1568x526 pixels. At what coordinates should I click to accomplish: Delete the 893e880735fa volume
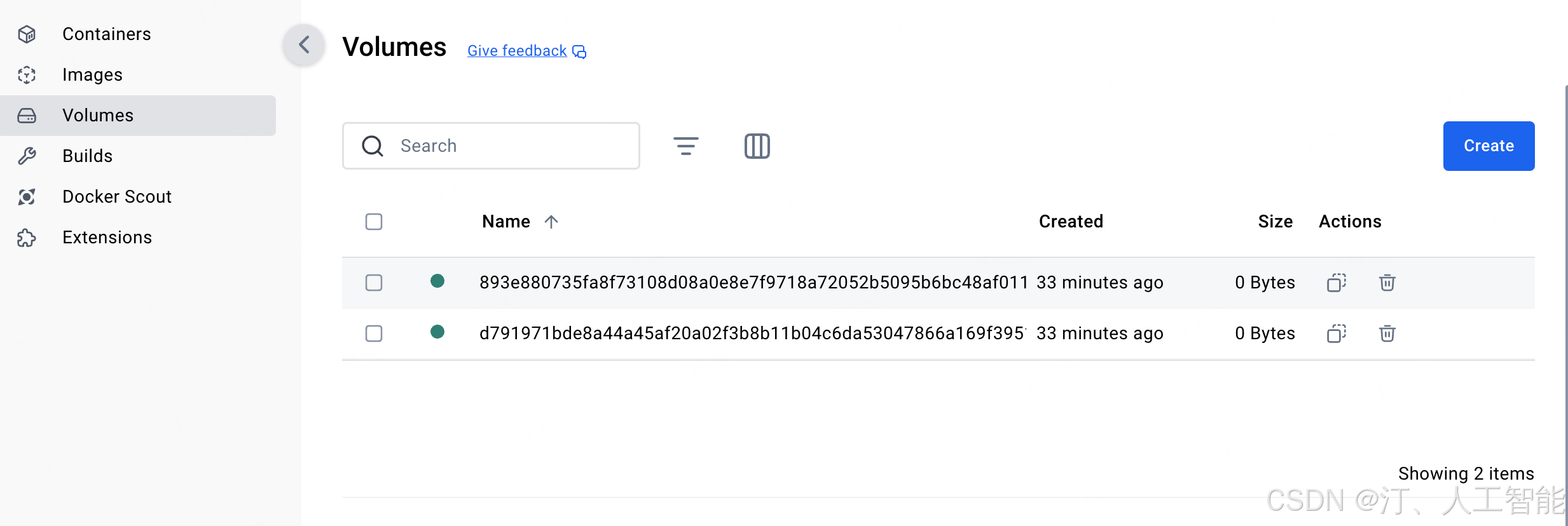point(1387,283)
